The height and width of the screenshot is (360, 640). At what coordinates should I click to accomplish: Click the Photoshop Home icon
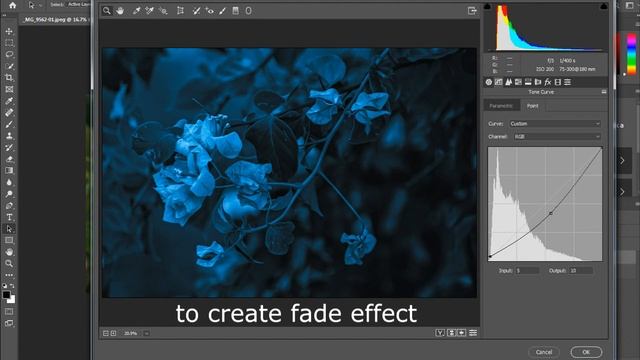click(x=13, y=5)
